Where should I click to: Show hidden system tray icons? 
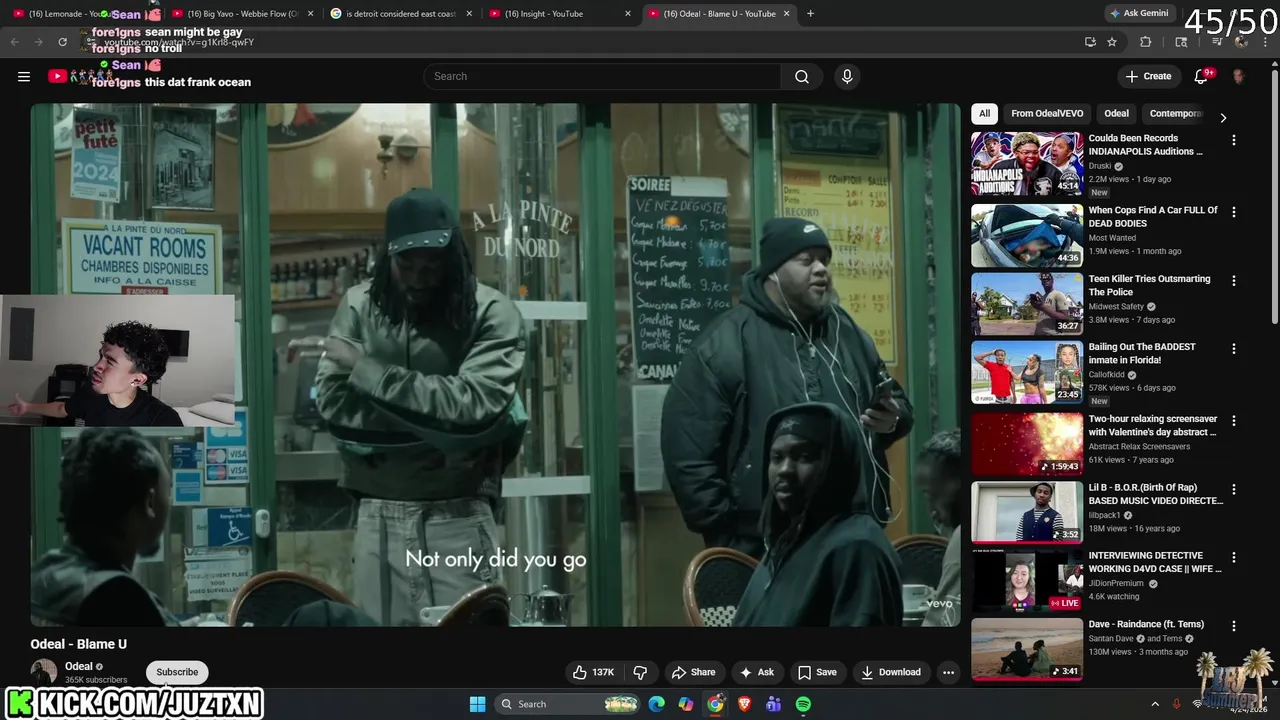[x=1155, y=704]
